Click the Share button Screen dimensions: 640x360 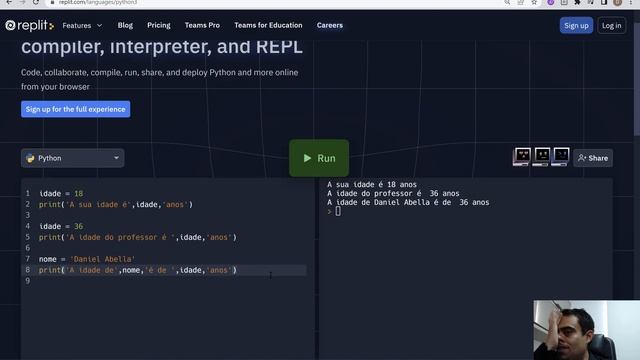tap(593, 158)
